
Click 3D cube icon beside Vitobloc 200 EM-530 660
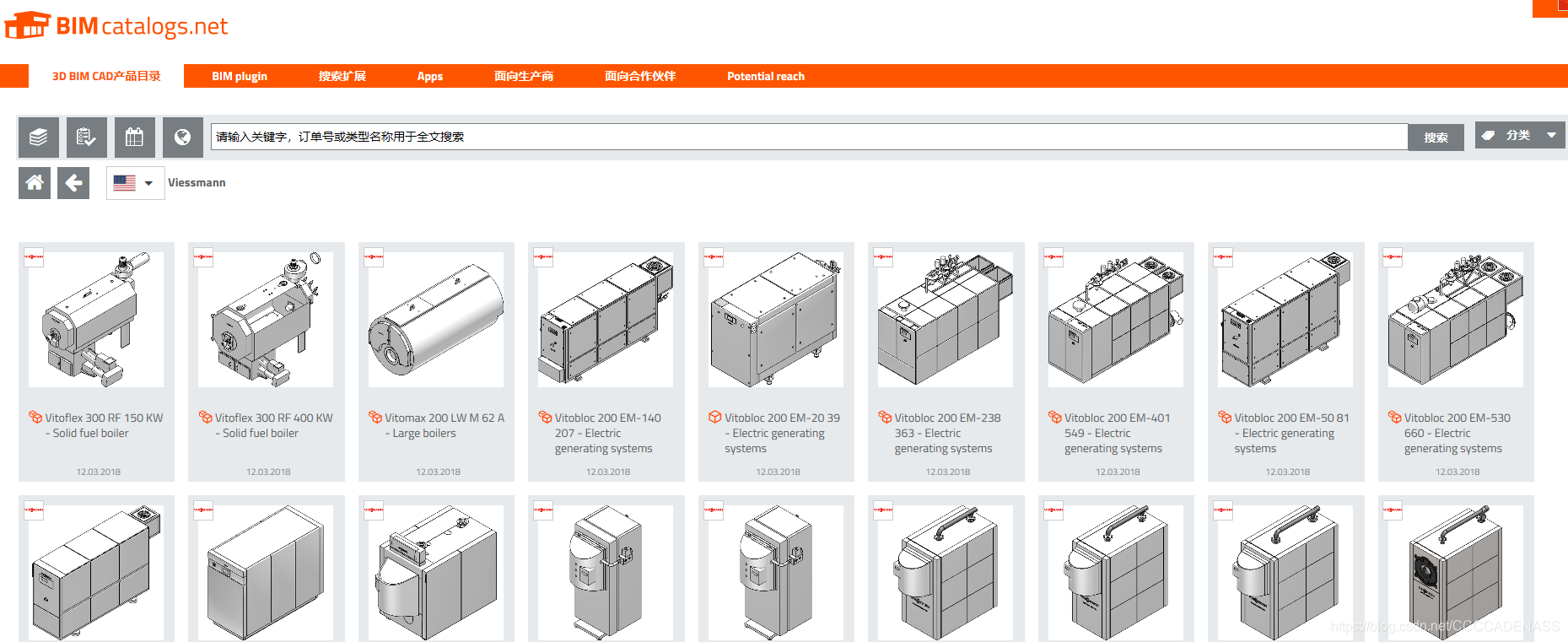1394,417
